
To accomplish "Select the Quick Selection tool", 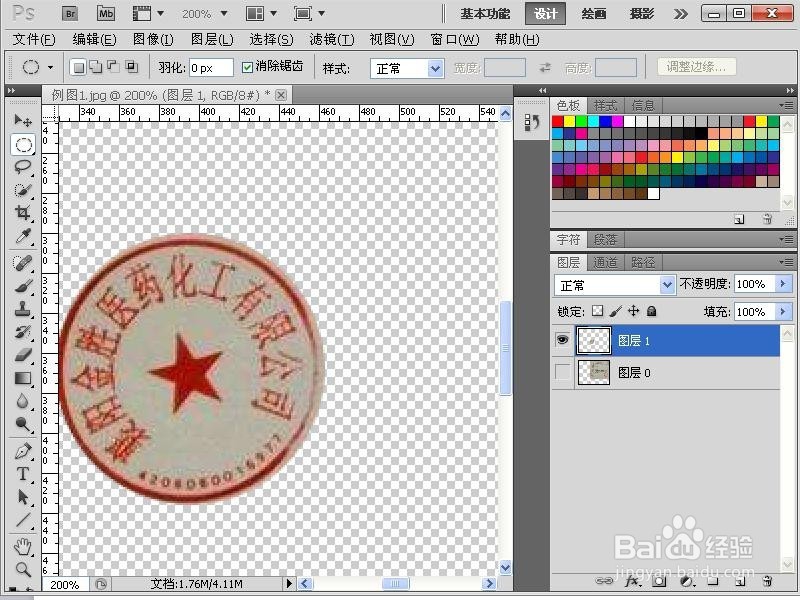I will point(22,190).
